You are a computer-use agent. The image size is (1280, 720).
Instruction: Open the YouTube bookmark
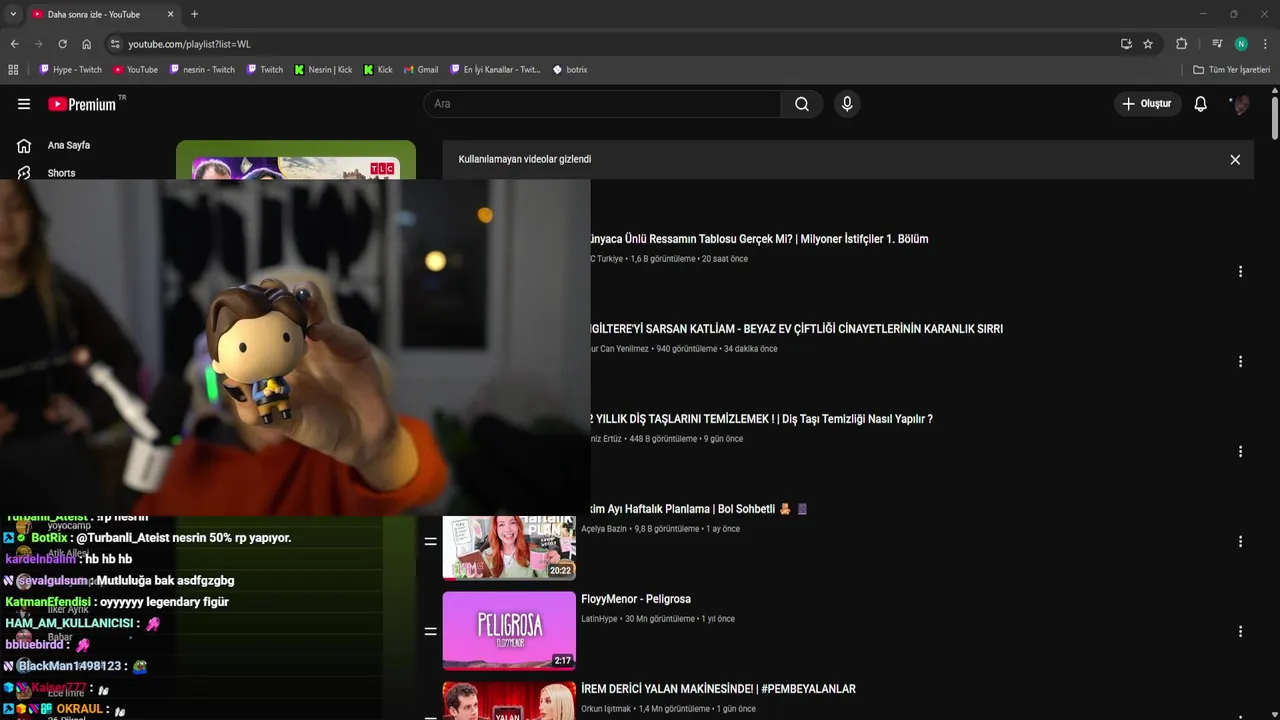135,70
